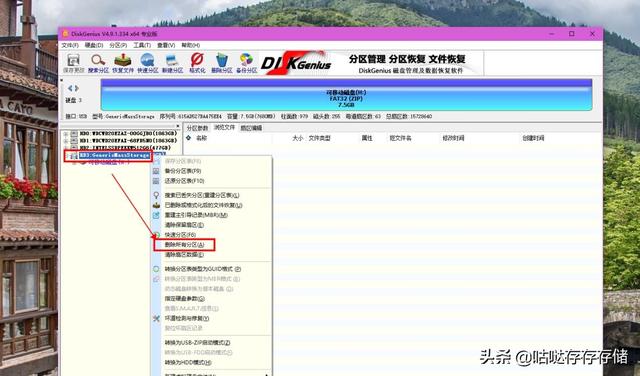This screenshot has height=376, width=640.
Task: Sort file list by 名称 column
Action: click(201, 138)
